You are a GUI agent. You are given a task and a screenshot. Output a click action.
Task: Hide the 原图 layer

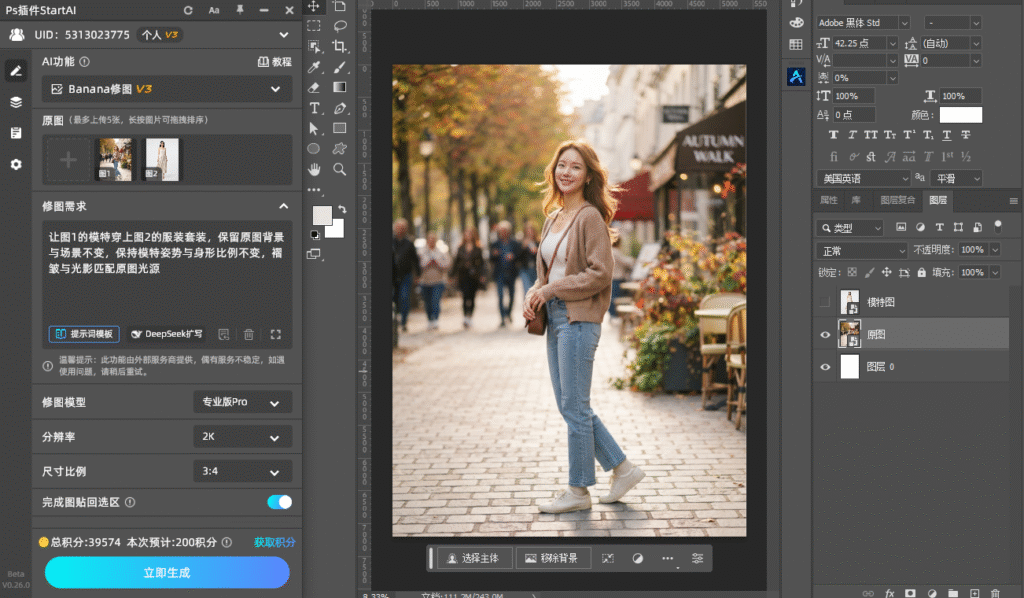pyautogui.click(x=825, y=334)
